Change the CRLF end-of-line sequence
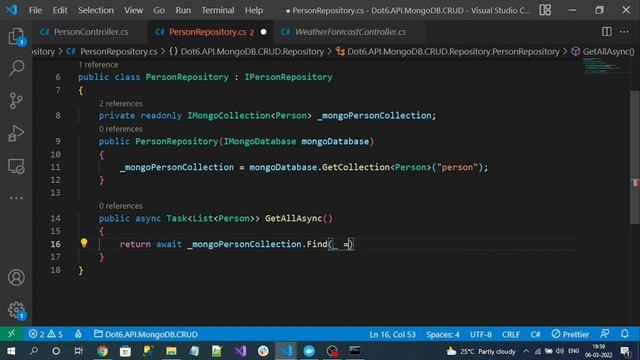 [511, 334]
